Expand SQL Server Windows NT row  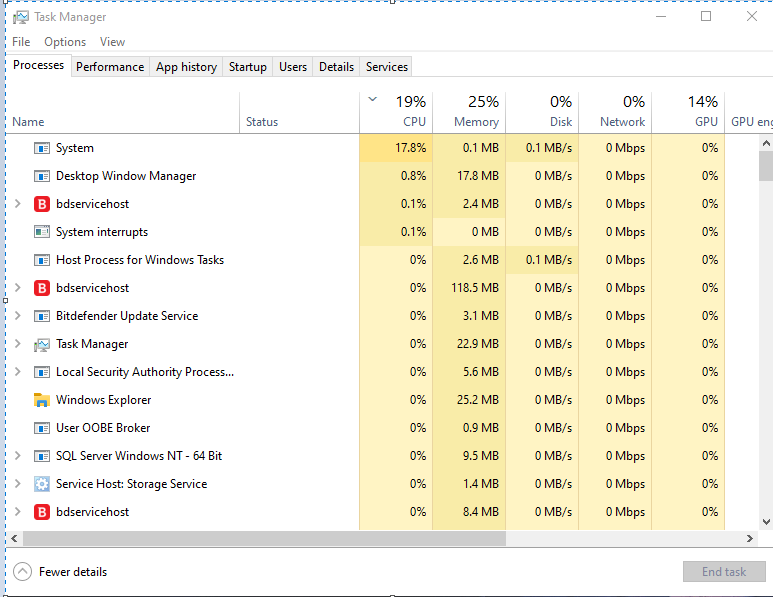point(18,456)
